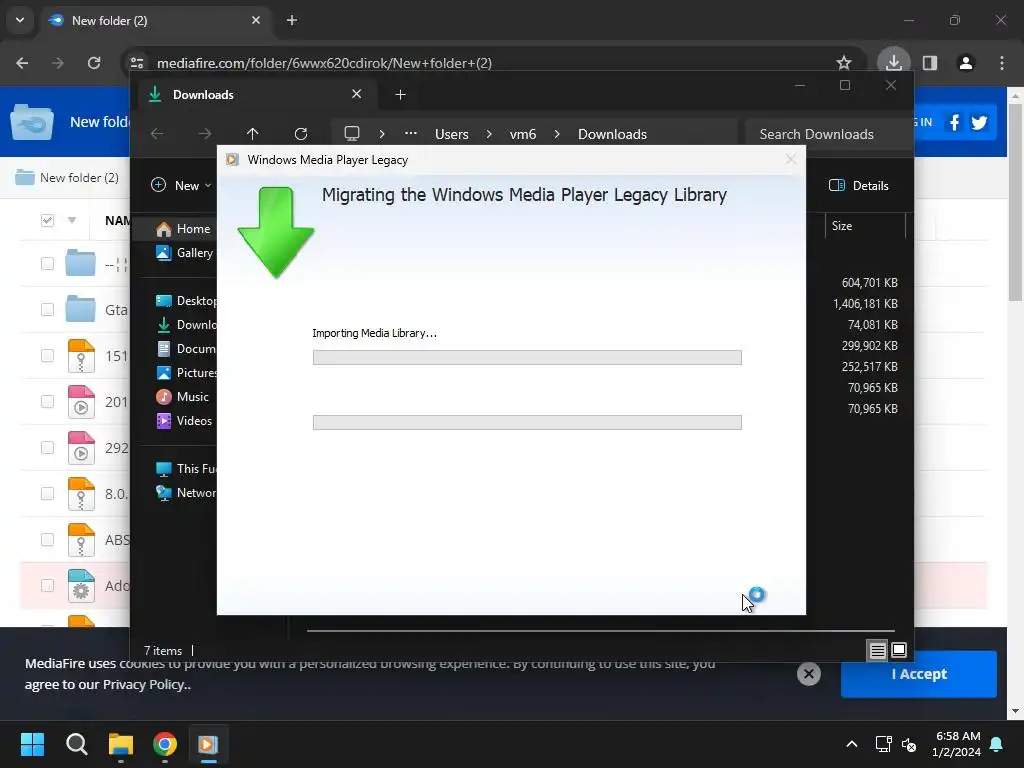Viewport: 1024px width, 768px height.
Task: Open MediaFire sort dropdown arrow near checkbox
Action: pos(72,220)
